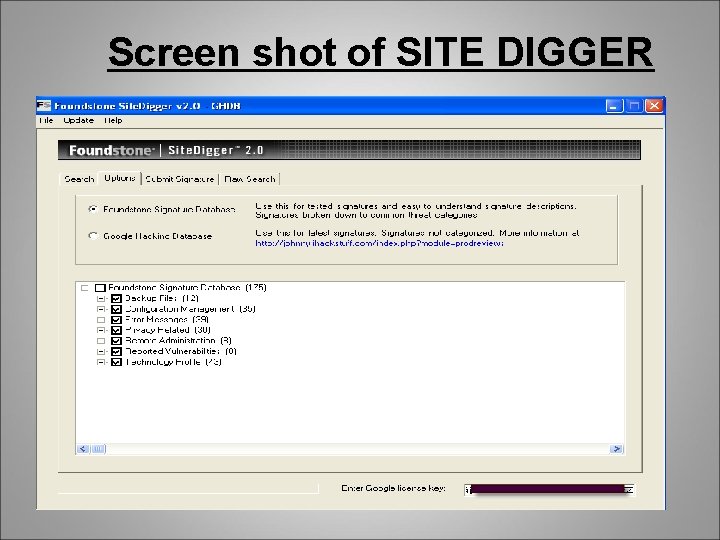This screenshot has height=540, width=720.
Task: Expand the Error Messages tree node
Action: tap(101, 320)
